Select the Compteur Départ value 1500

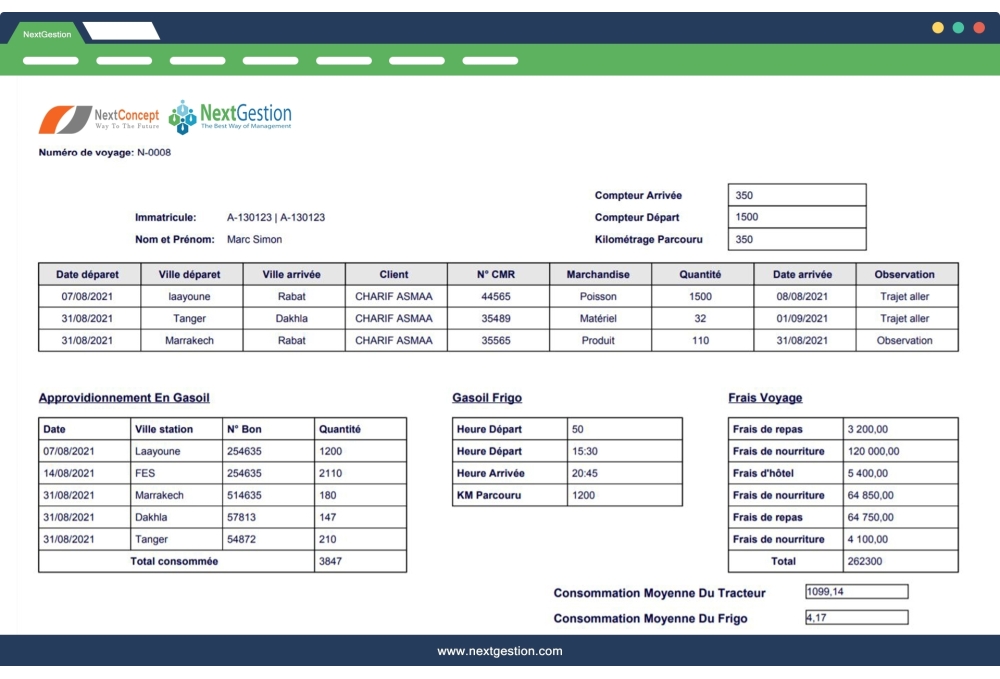click(795, 217)
